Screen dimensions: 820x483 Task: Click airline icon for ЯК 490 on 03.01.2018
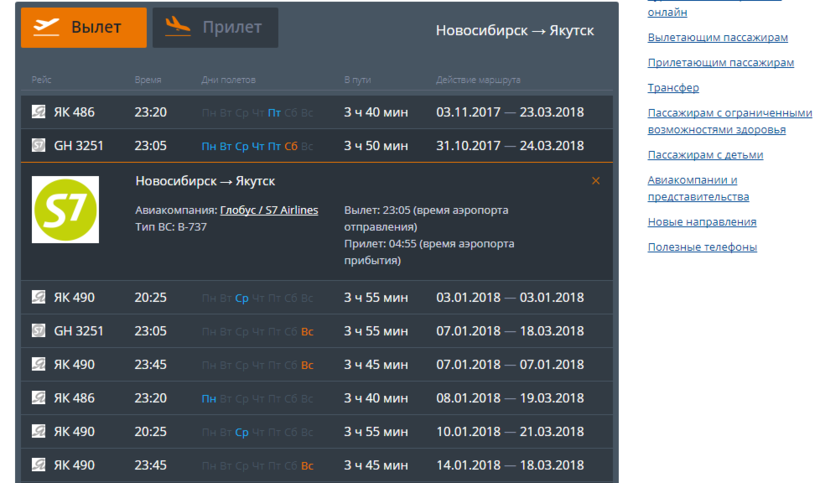39,298
